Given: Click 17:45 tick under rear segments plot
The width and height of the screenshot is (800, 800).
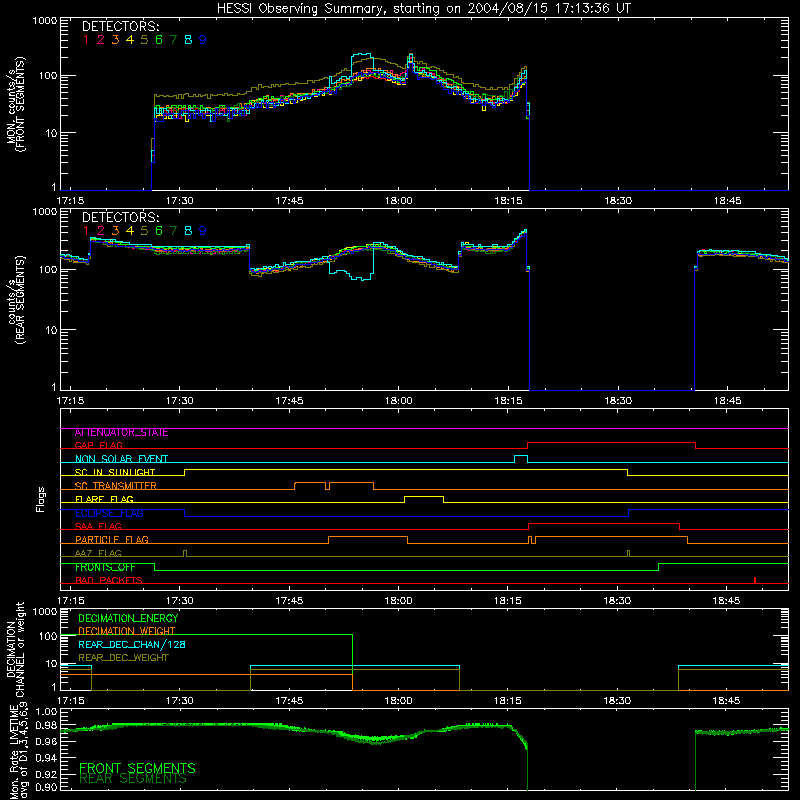Looking at the screenshot, I should click(x=289, y=401).
